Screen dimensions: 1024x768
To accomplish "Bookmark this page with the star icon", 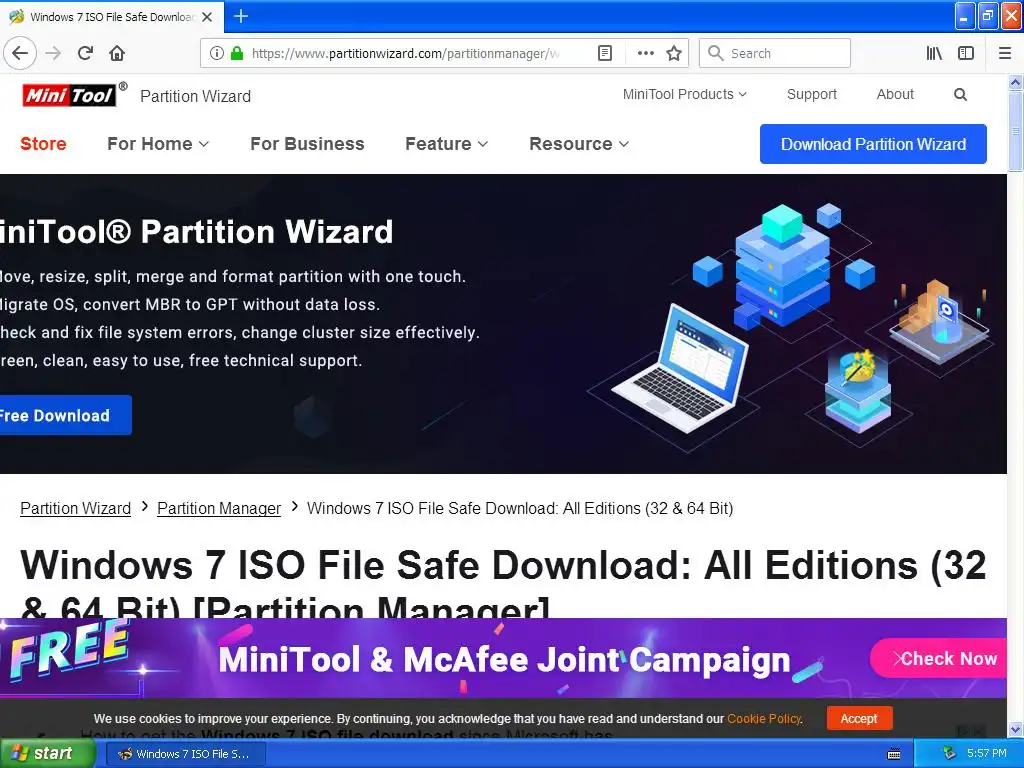I will [674, 53].
